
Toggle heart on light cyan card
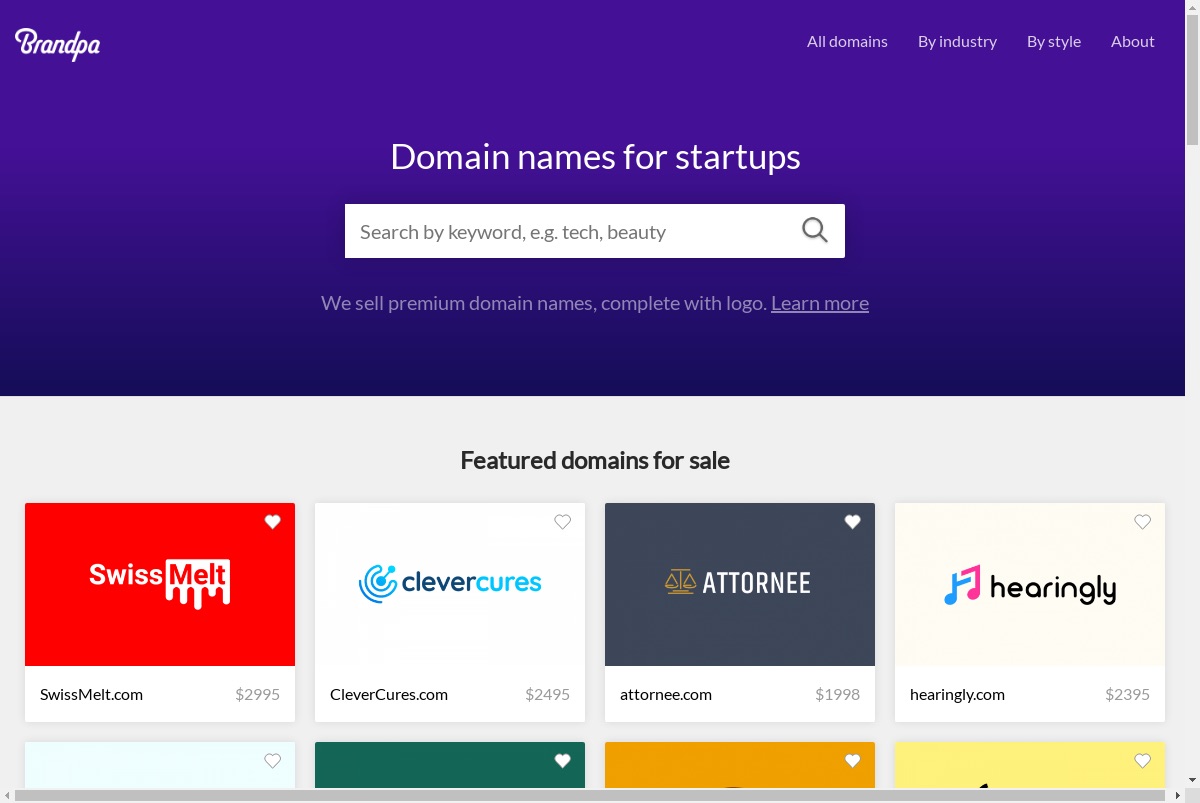point(272,761)
